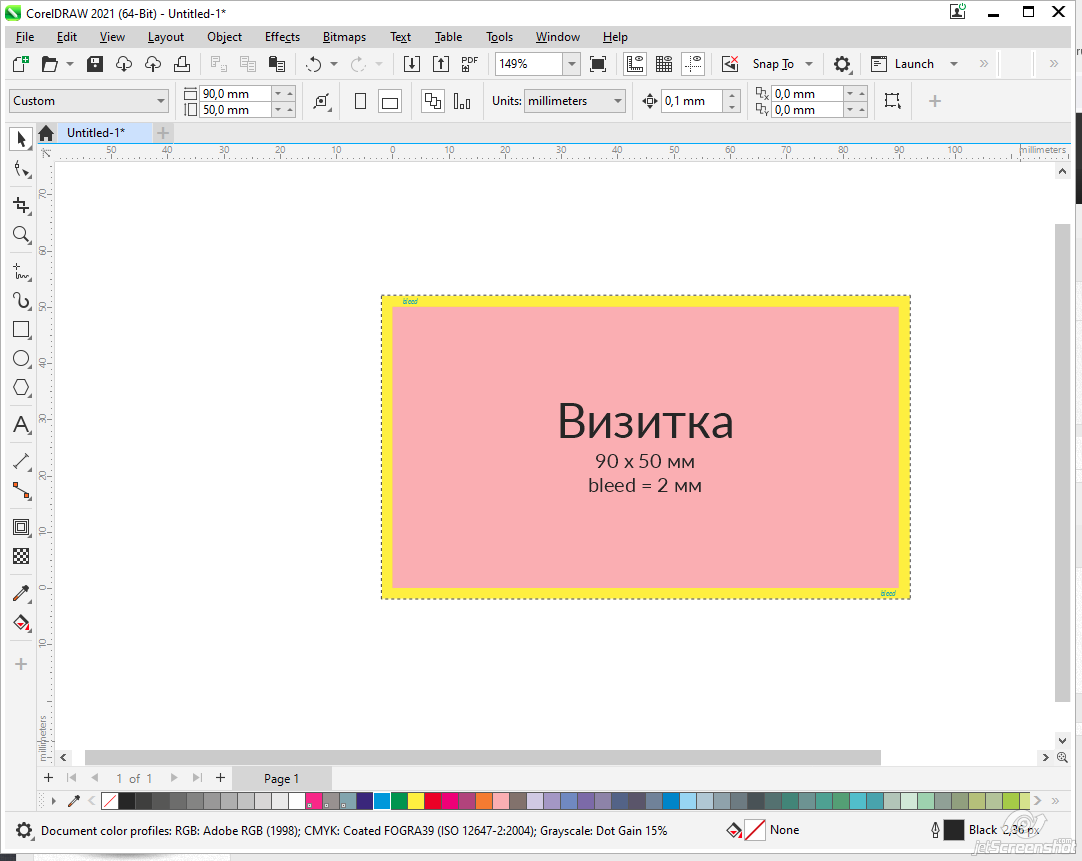Open the Bitmaps menu
This screenshot has width=1082, height=861.
(x=344, y=37)
